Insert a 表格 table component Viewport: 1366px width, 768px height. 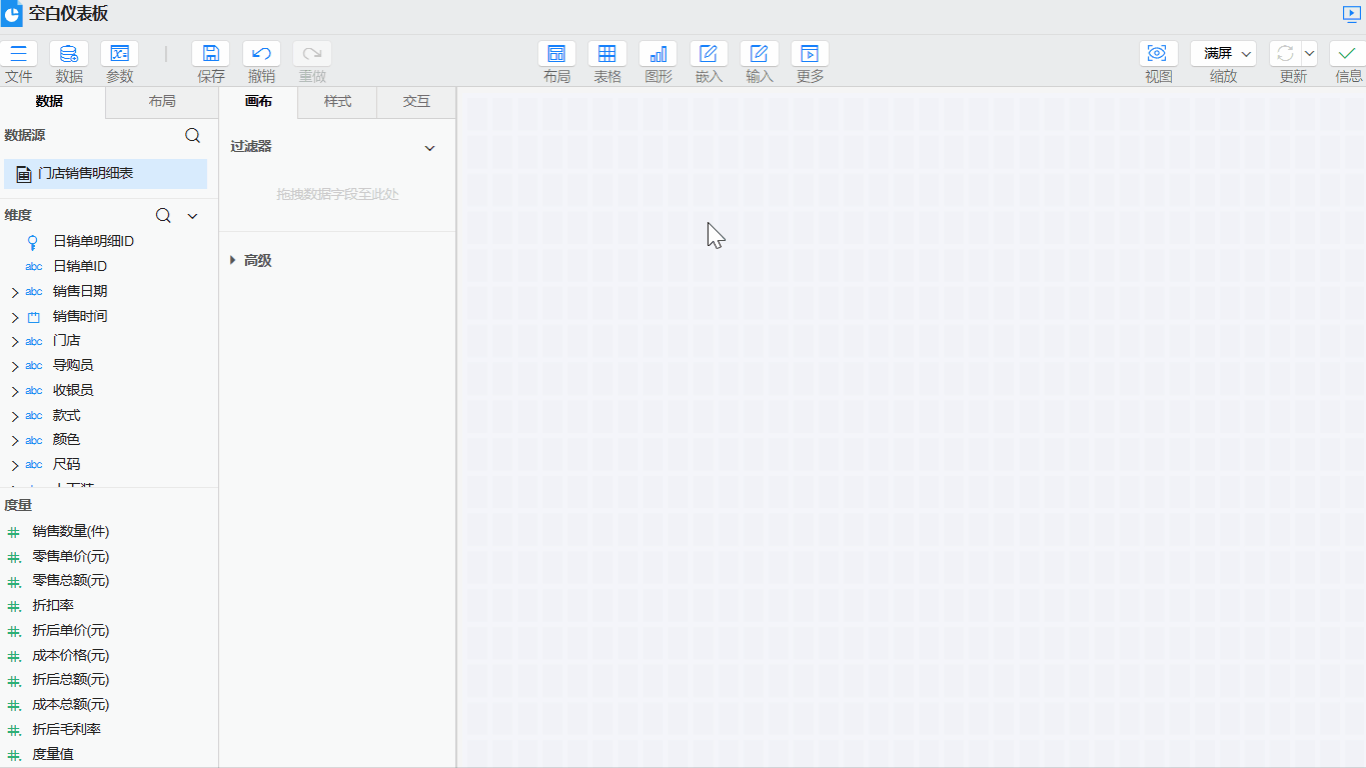[607, 54]
